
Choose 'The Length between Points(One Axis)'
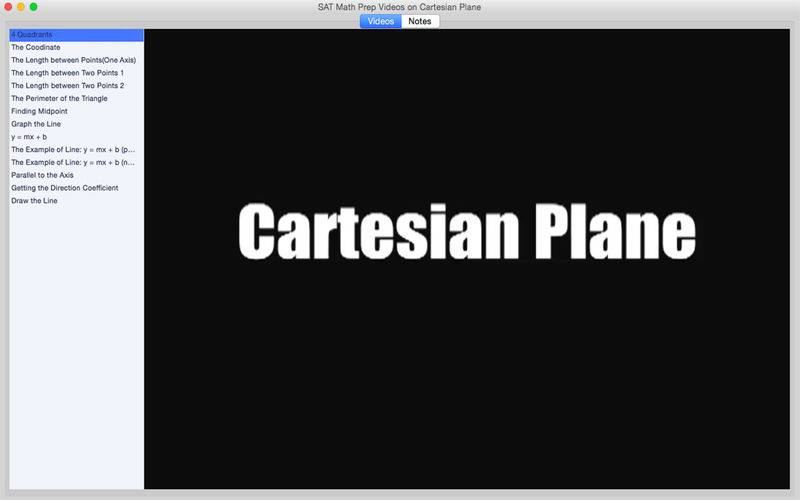point(73,60)
